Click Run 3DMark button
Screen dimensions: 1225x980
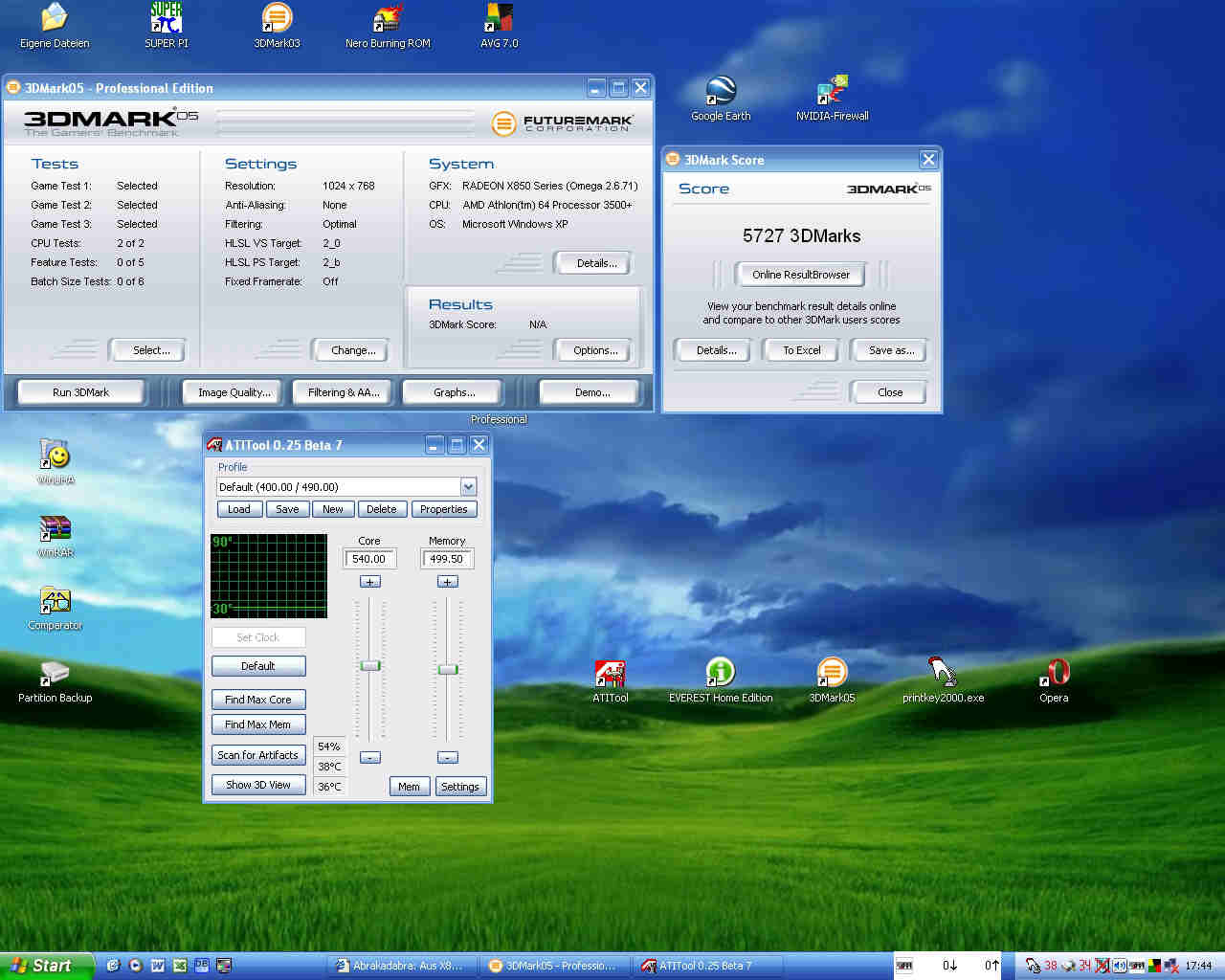pyautogui.click(x=81, y=392)
